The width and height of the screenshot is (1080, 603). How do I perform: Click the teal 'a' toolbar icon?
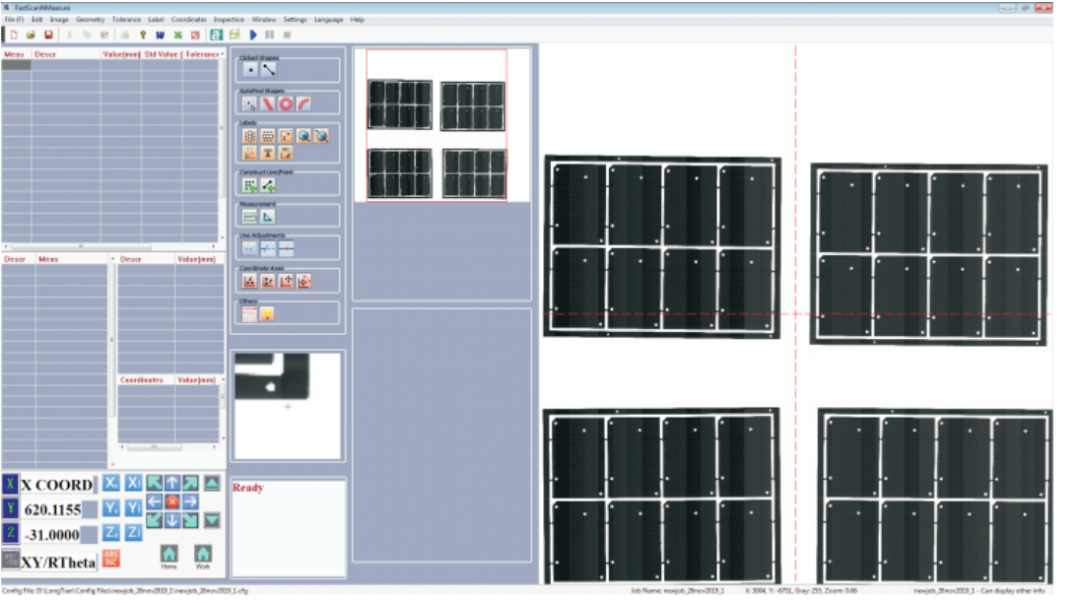pos(216,34)
